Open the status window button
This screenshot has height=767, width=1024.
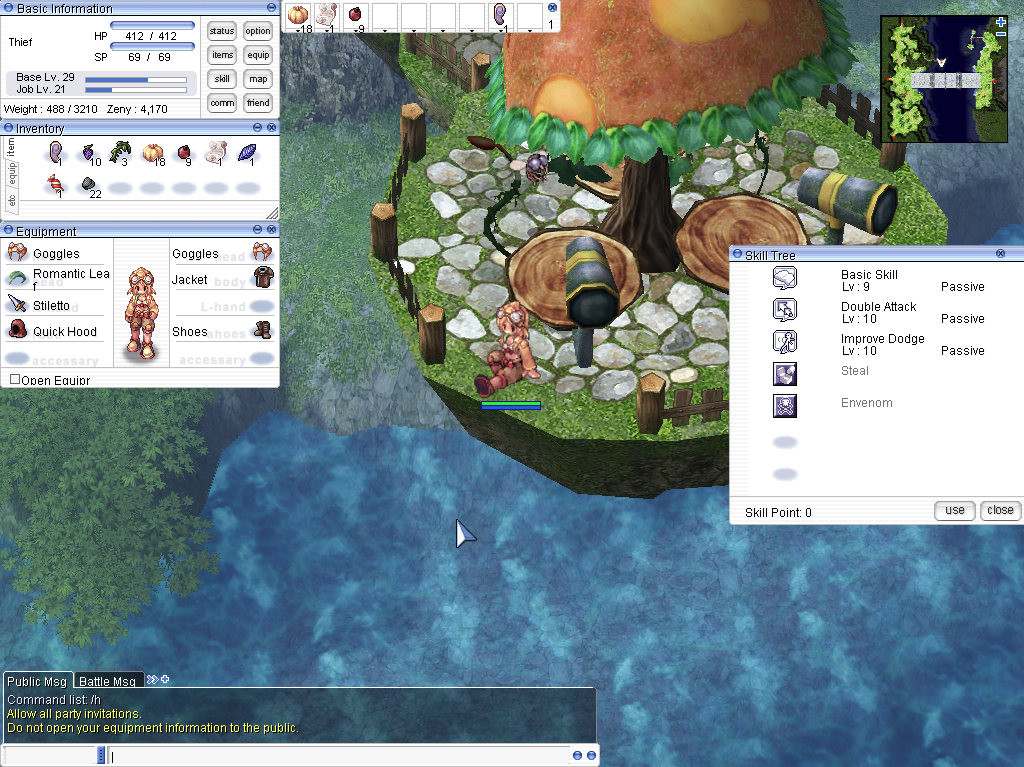[222, 31]
